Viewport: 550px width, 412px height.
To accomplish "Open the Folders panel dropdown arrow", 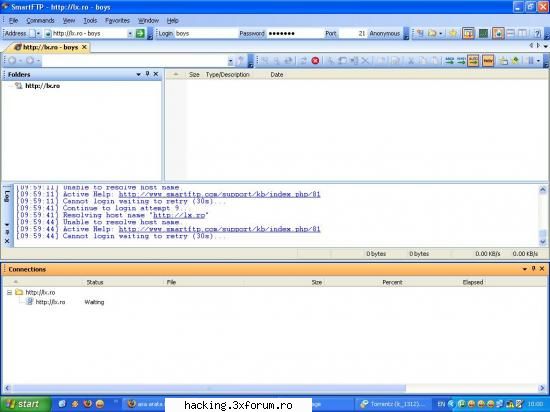I will pyautogui.click(x=138, y=74).
